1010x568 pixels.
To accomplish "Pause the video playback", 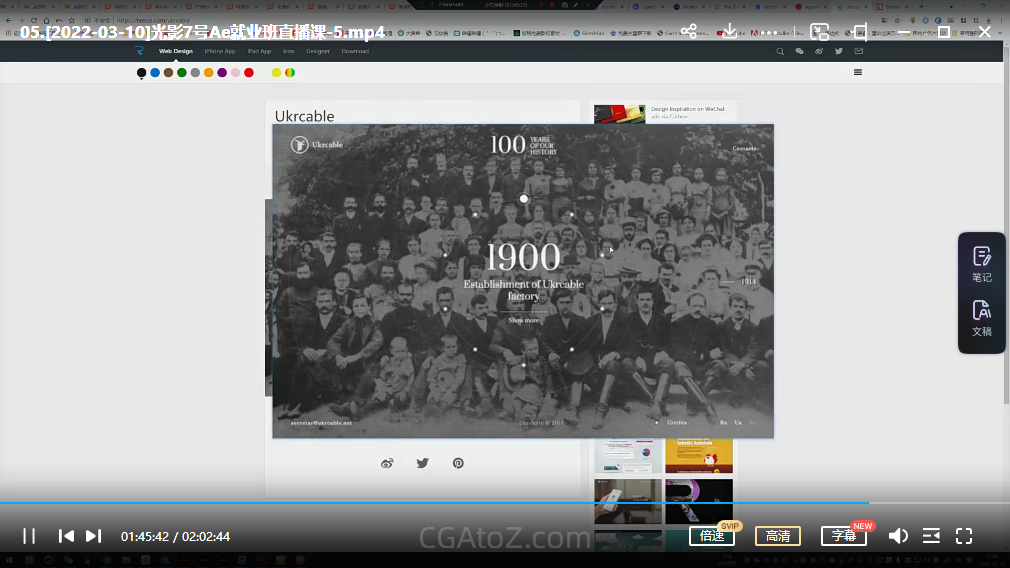I will point(29,536).
